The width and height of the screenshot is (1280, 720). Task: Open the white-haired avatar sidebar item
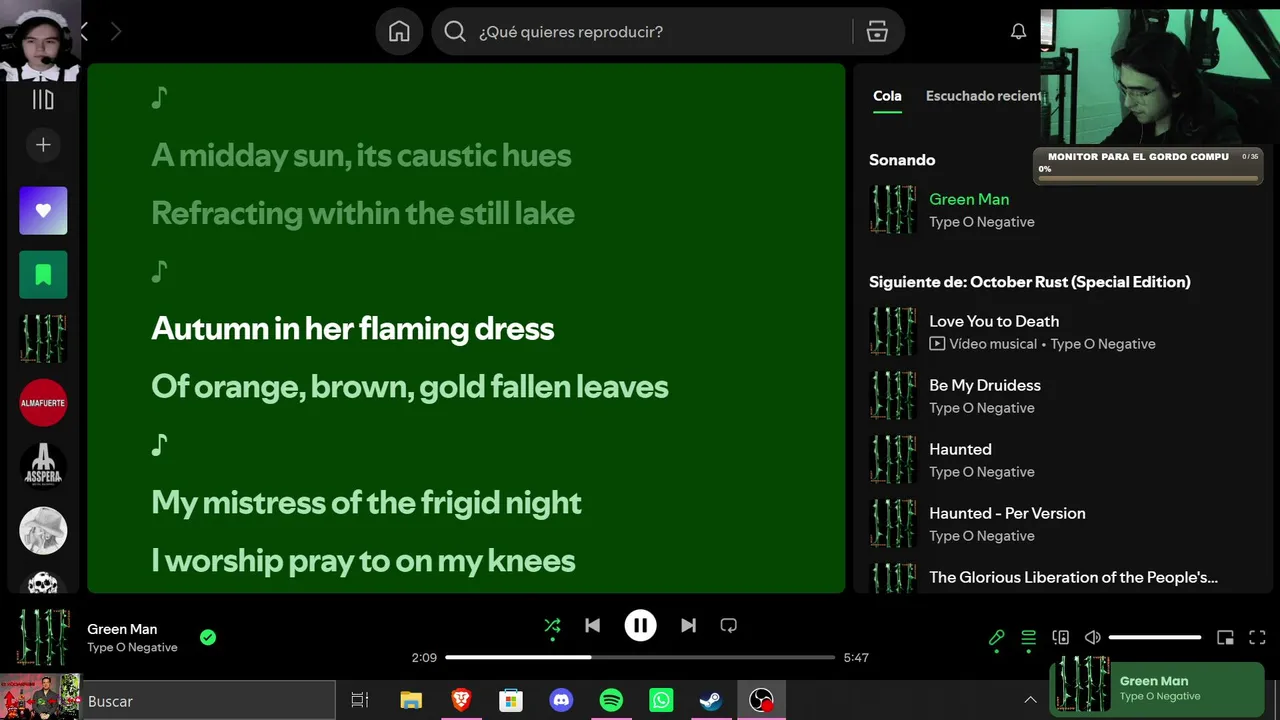coord(43,531)
